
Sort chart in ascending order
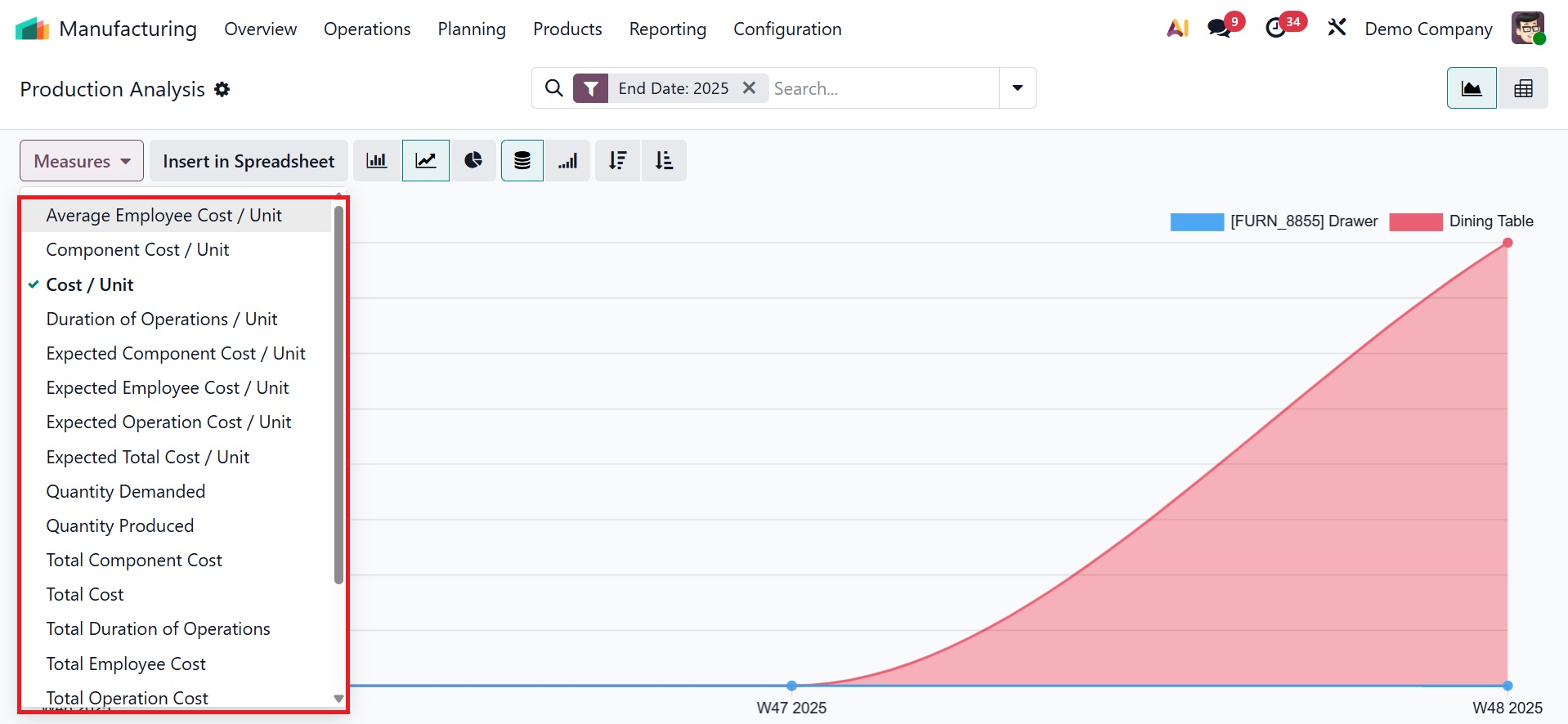664,161
